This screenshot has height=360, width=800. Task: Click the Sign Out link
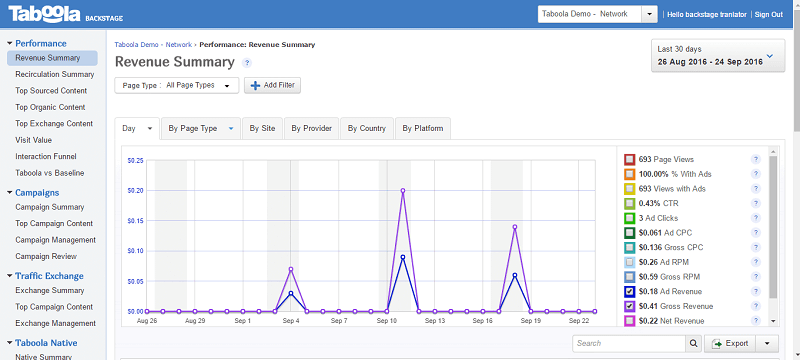pos(768,14)
